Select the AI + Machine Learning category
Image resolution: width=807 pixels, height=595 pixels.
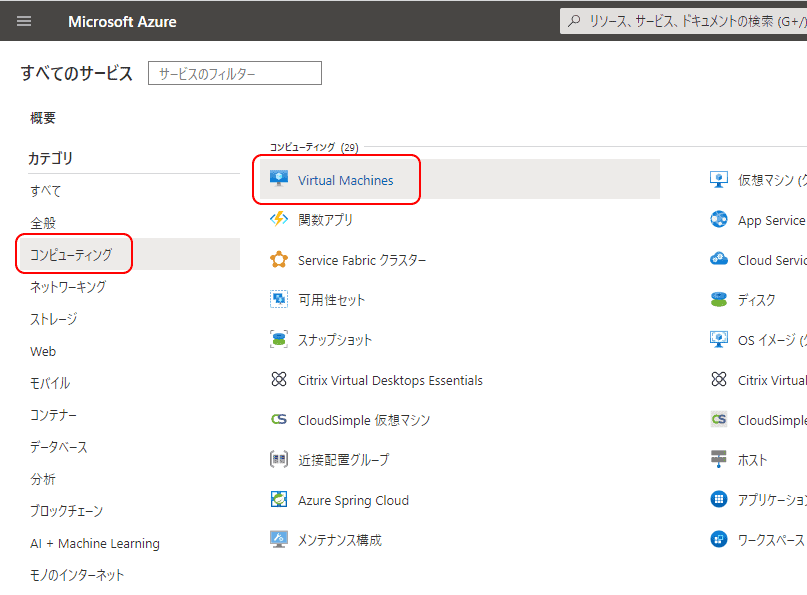95,543
